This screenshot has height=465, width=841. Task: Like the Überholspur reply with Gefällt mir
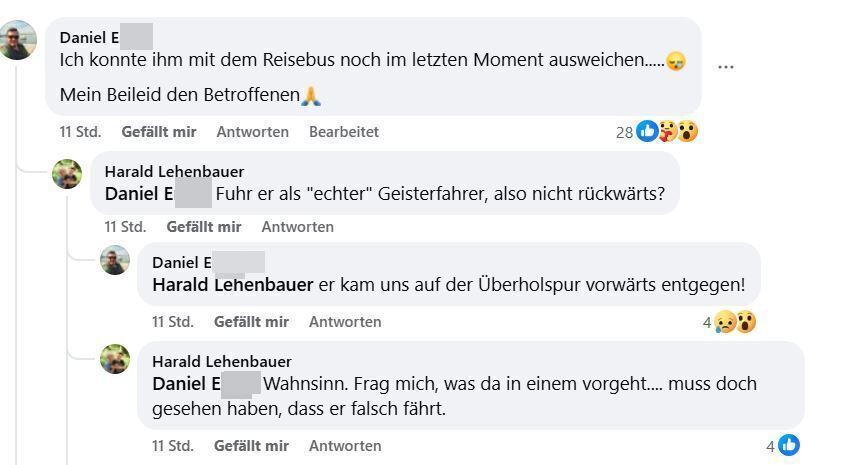[251, 322]
